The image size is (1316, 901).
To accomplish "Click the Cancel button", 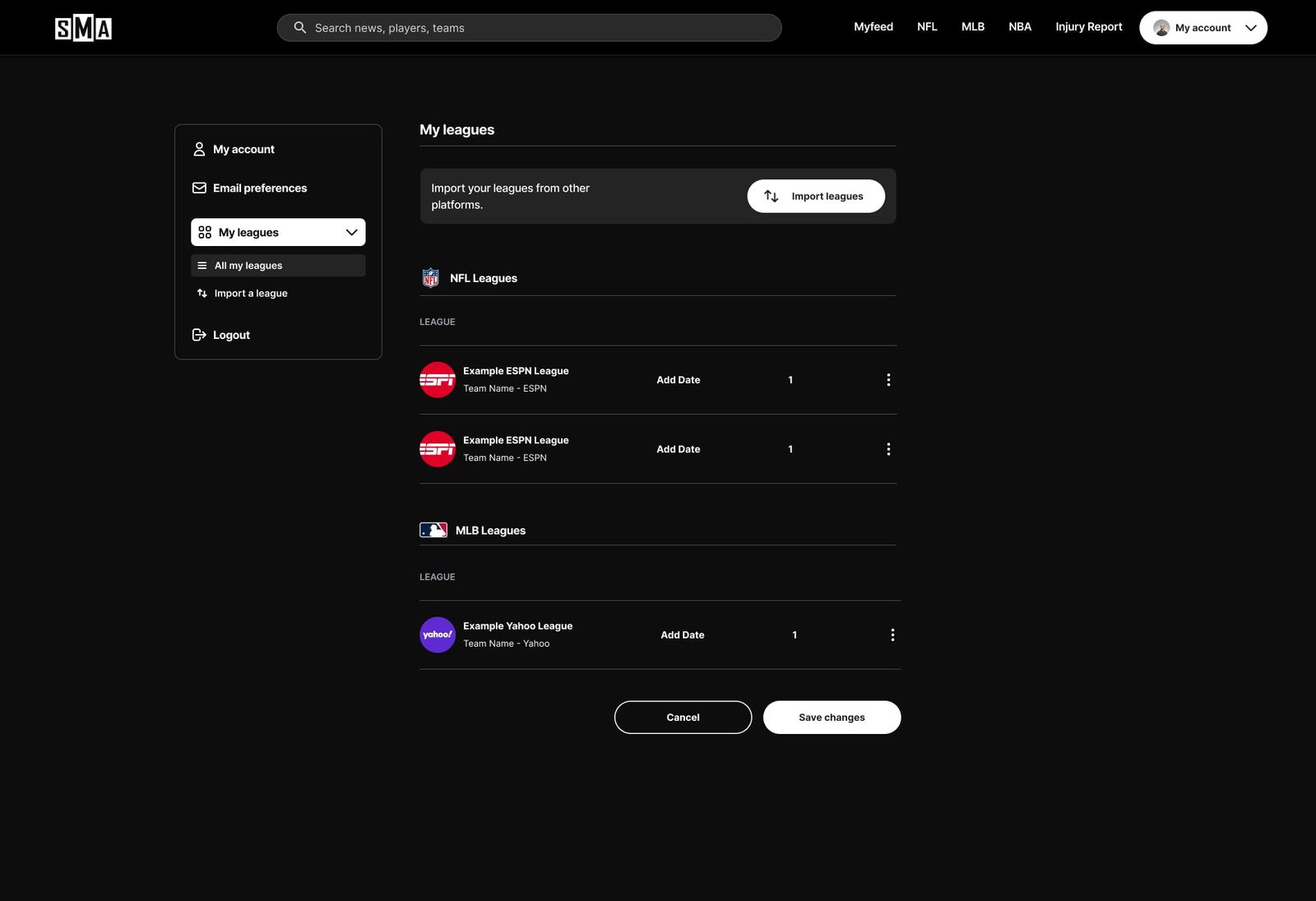I will tap(683, 717).
